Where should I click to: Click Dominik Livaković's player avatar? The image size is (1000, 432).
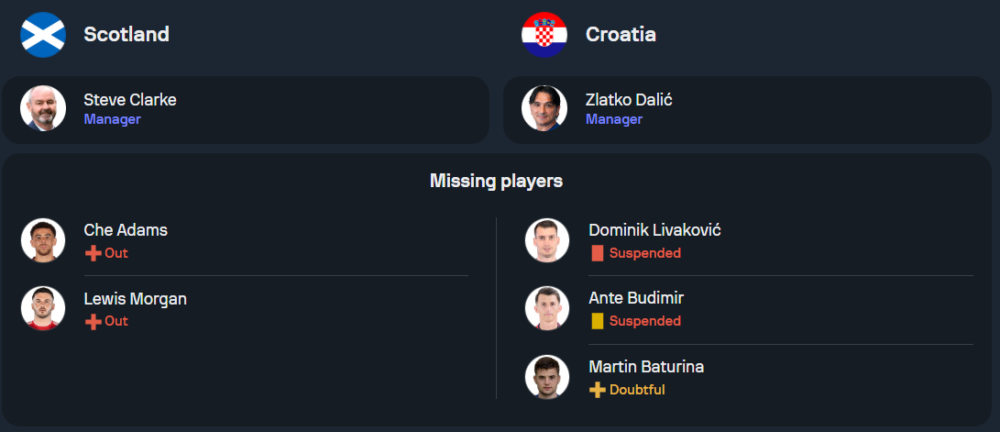pos(547,240)
